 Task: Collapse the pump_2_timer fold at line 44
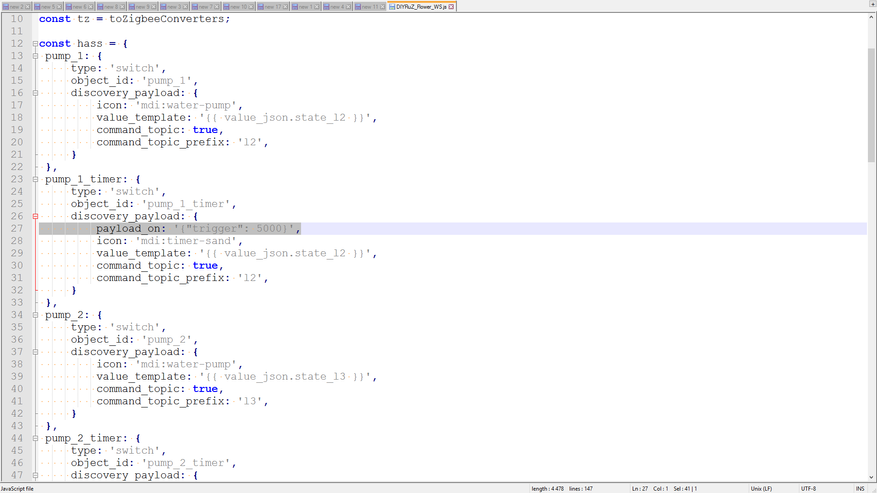[35, 438]
